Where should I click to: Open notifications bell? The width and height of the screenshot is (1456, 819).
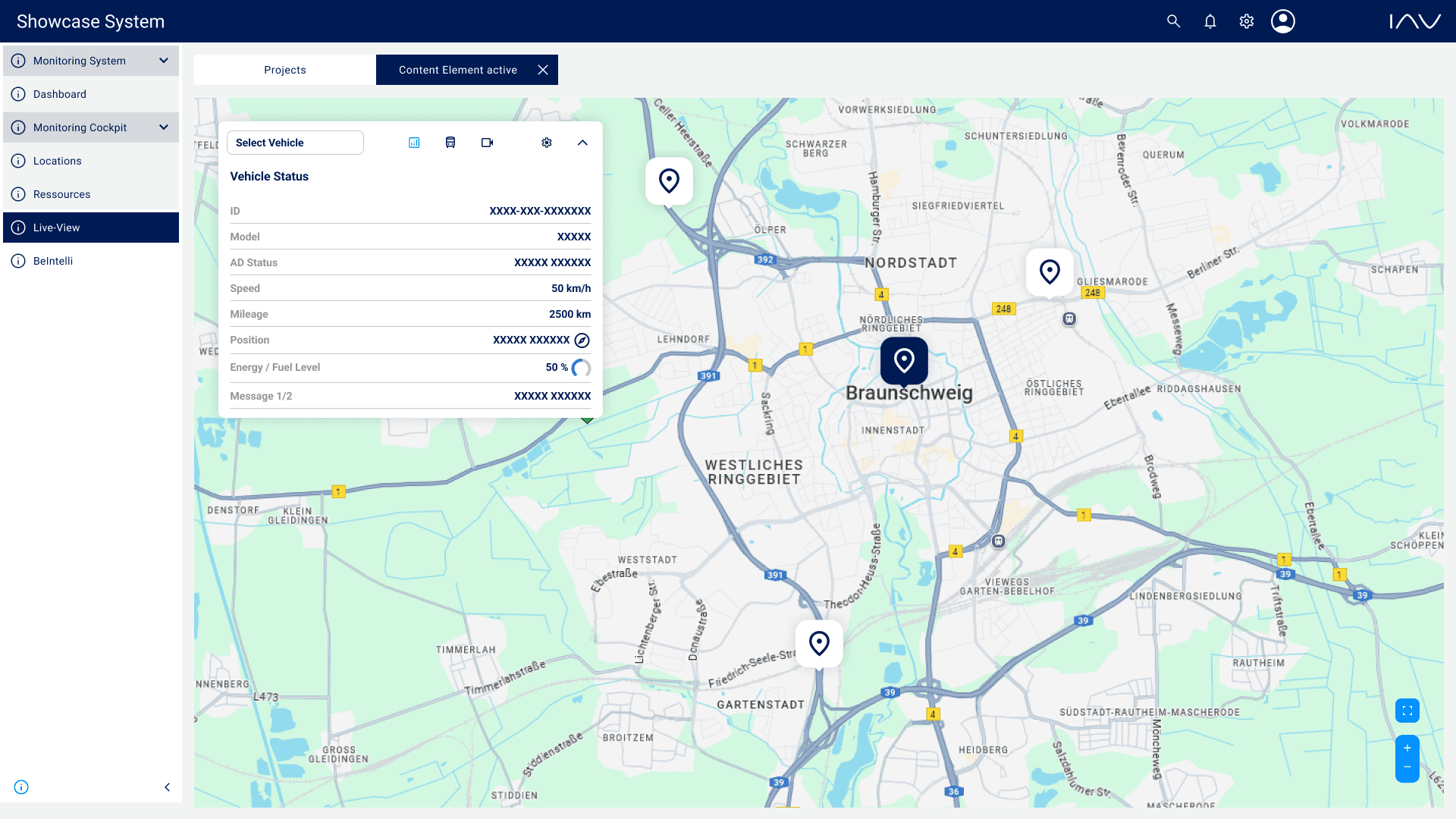click(x=1210, y=21)
